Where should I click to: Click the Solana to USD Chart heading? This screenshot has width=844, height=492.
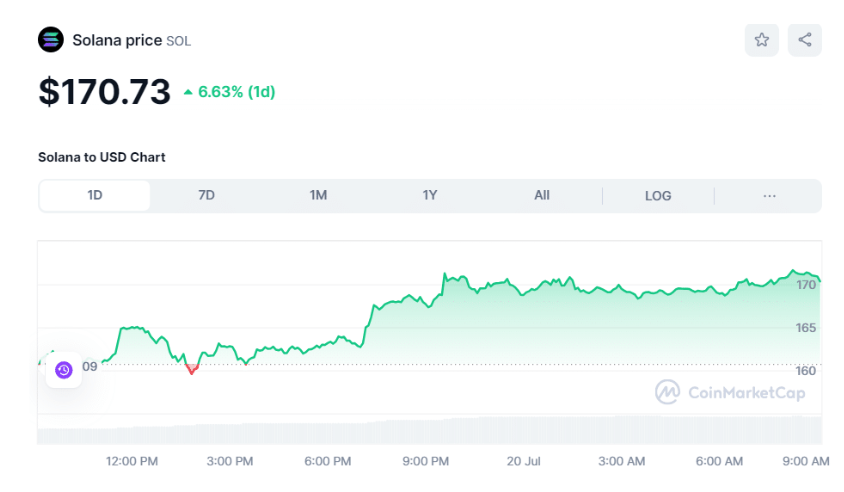pos(102,157)
